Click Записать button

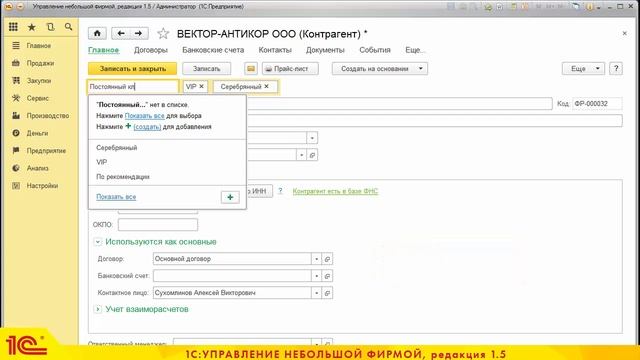click(207, 69)
